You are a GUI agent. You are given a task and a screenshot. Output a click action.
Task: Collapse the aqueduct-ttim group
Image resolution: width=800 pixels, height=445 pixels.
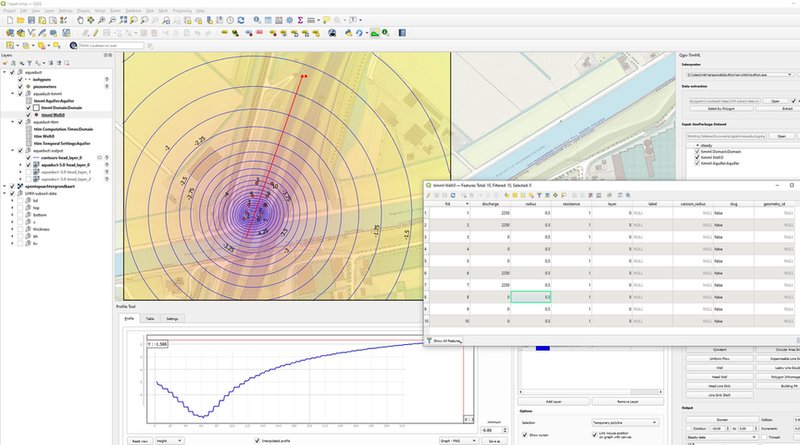pos(13,122)
